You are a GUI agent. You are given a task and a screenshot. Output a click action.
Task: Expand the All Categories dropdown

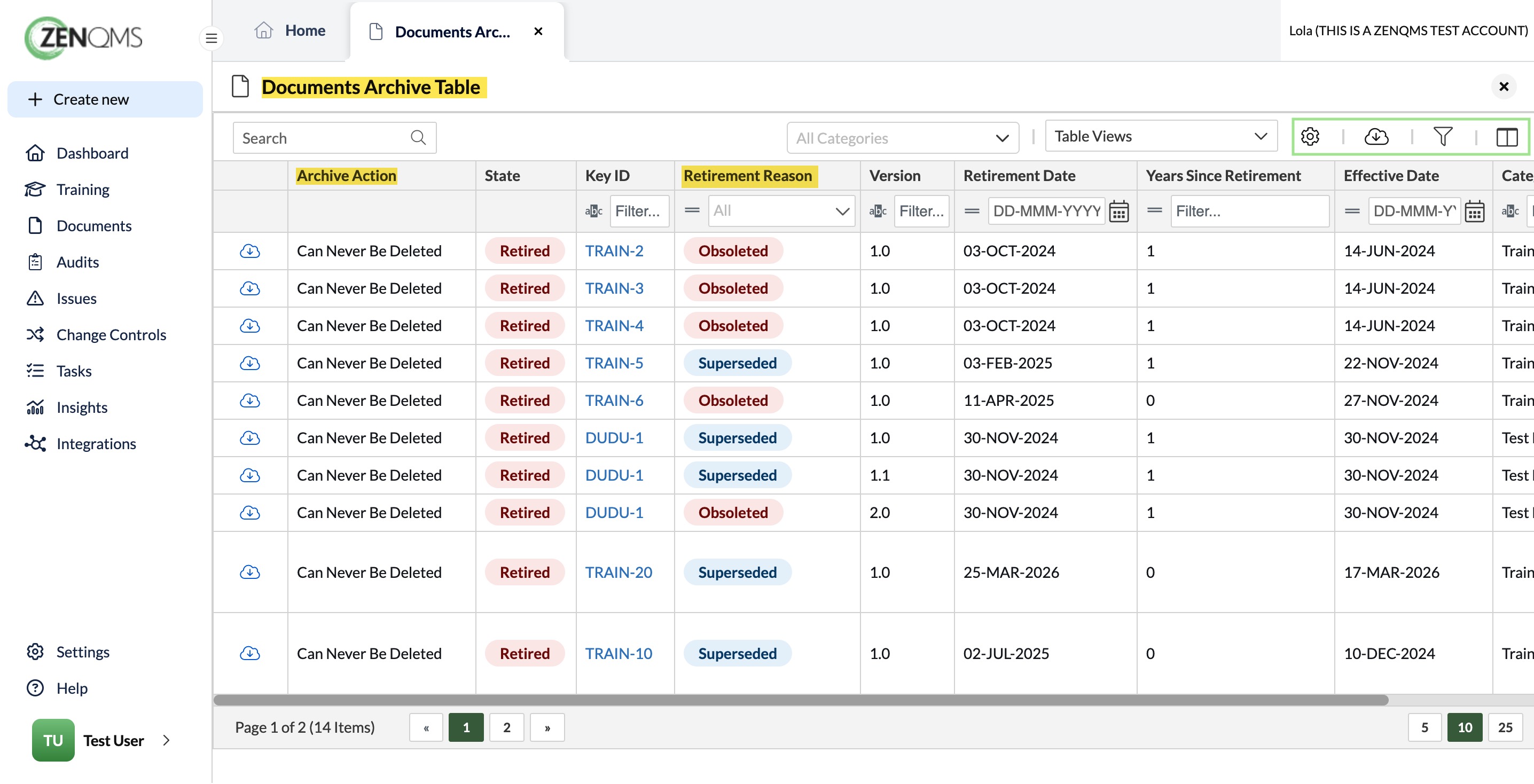click(902, 138)
